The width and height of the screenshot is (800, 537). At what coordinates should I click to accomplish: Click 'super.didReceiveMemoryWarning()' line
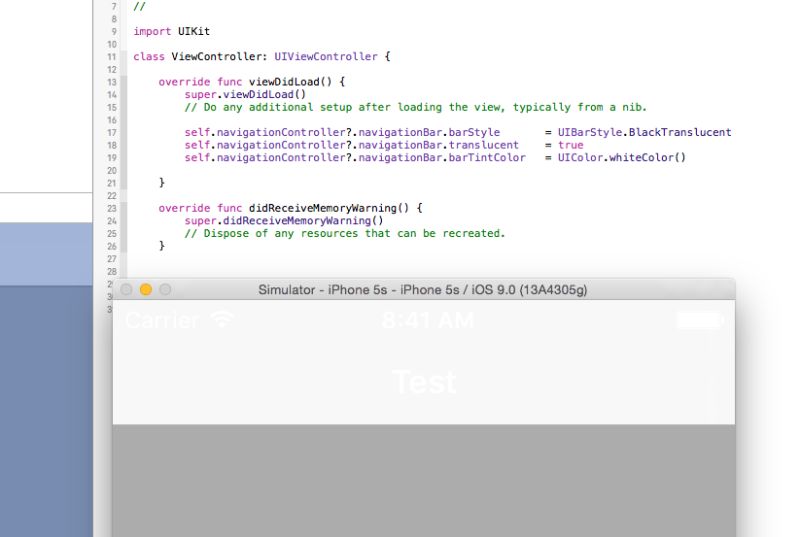pyautogui.click(x=284, y=221)
